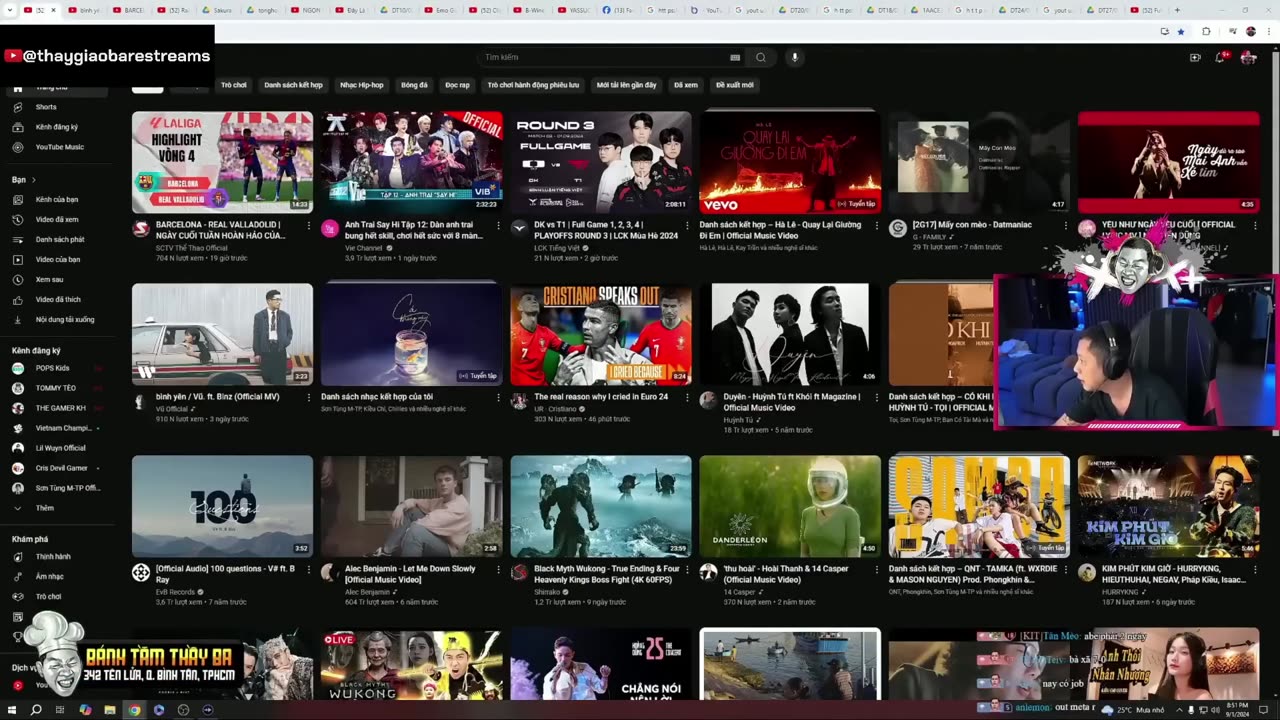Open options menu for Anh Trai Say Hi video

[x=498, y=225]
